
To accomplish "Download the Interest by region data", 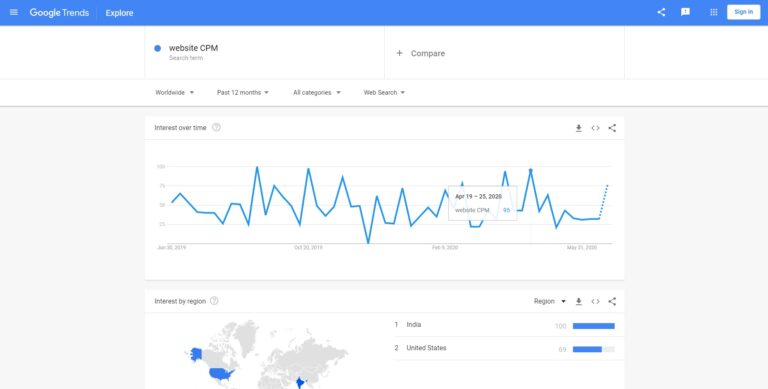I will point(578,301).
